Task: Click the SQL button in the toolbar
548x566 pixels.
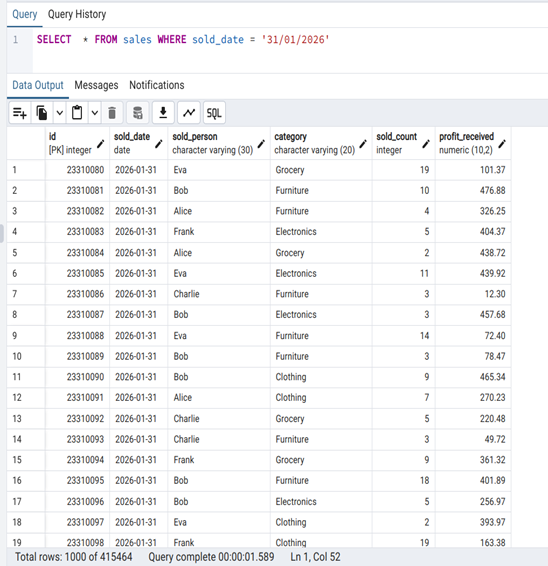Action: point(214,113)
